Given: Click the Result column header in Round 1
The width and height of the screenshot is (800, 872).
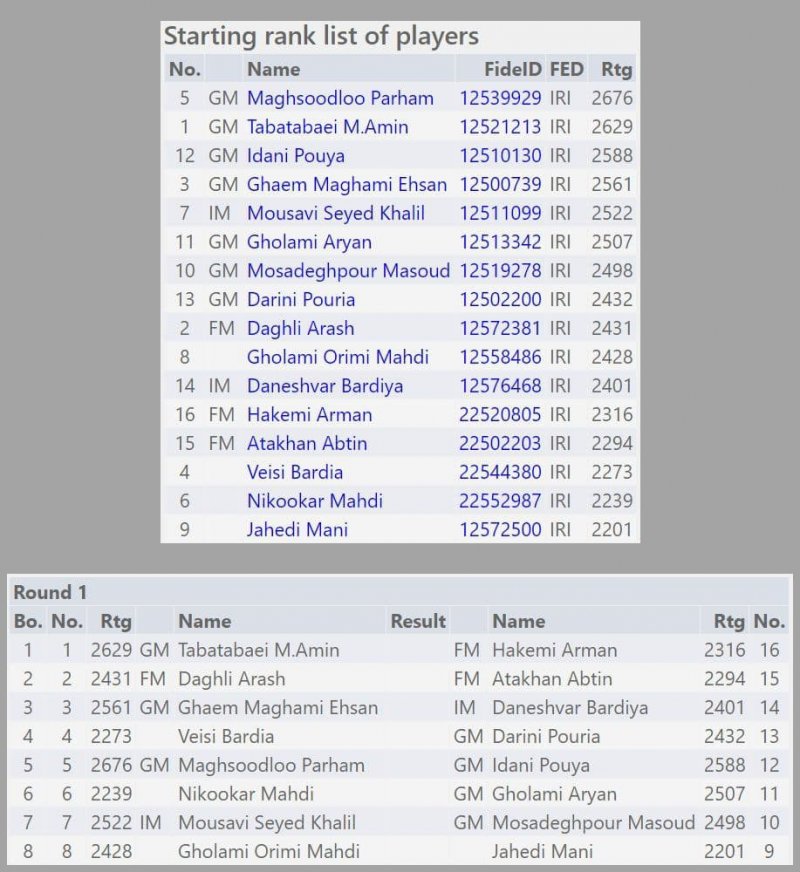Looking at the screenshot, I should coord(417,621).
